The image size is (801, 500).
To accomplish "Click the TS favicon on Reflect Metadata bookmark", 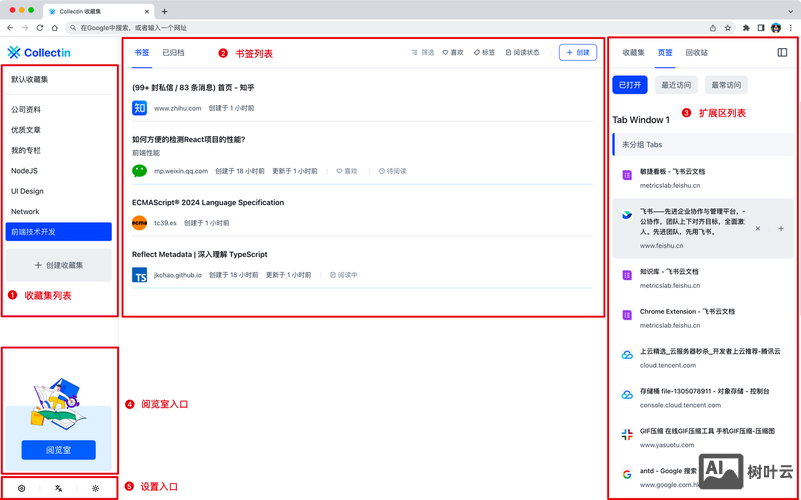I will click(x=139, y=275).
